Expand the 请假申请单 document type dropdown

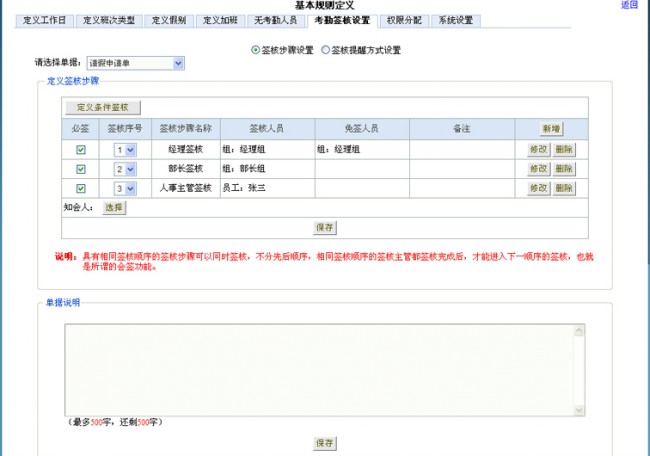click(135, 63)
